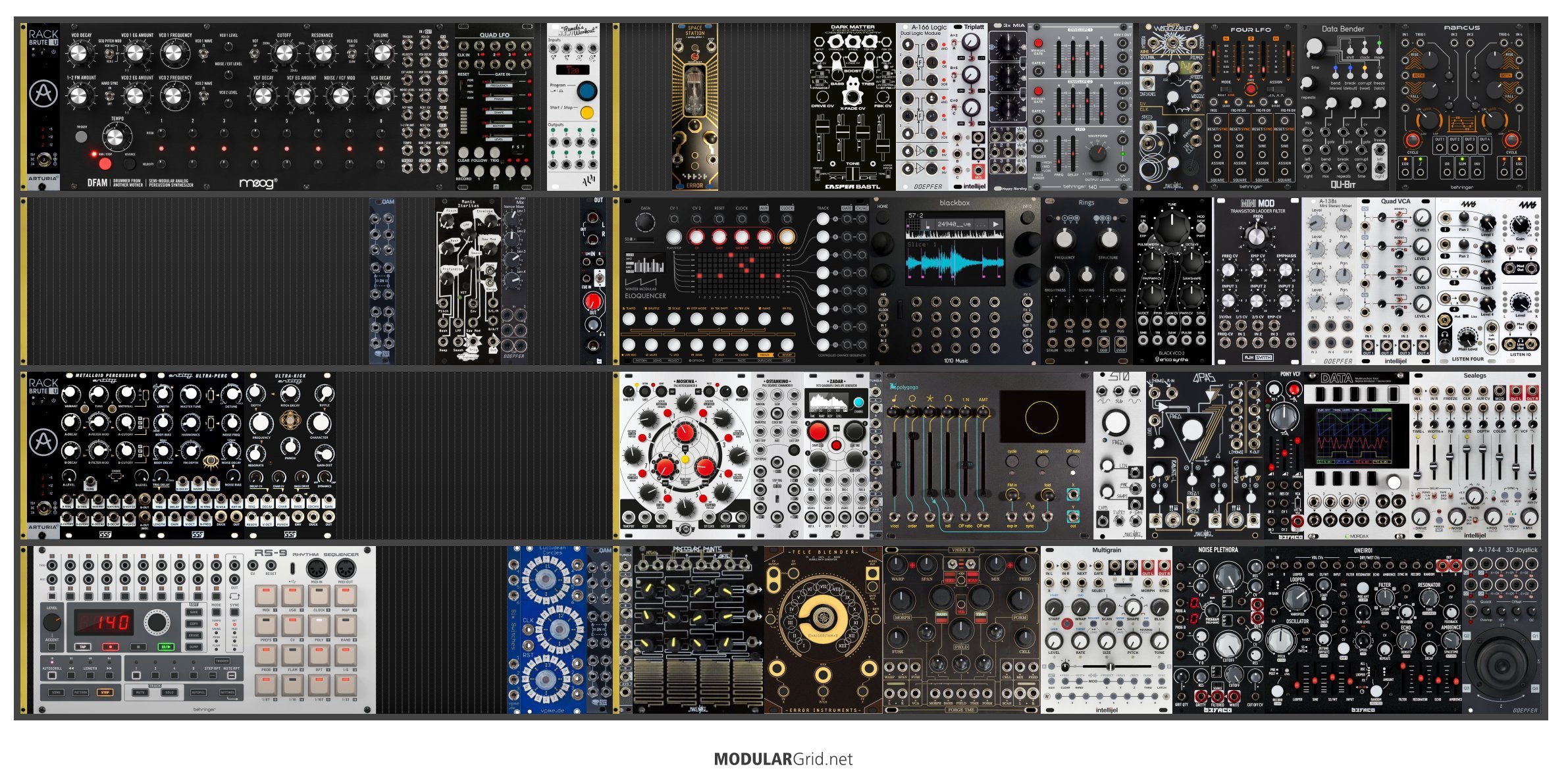Click the yellow circle display on Polygogo
The width and height of the screenshot is (1568, 773).
(1041, 416)
